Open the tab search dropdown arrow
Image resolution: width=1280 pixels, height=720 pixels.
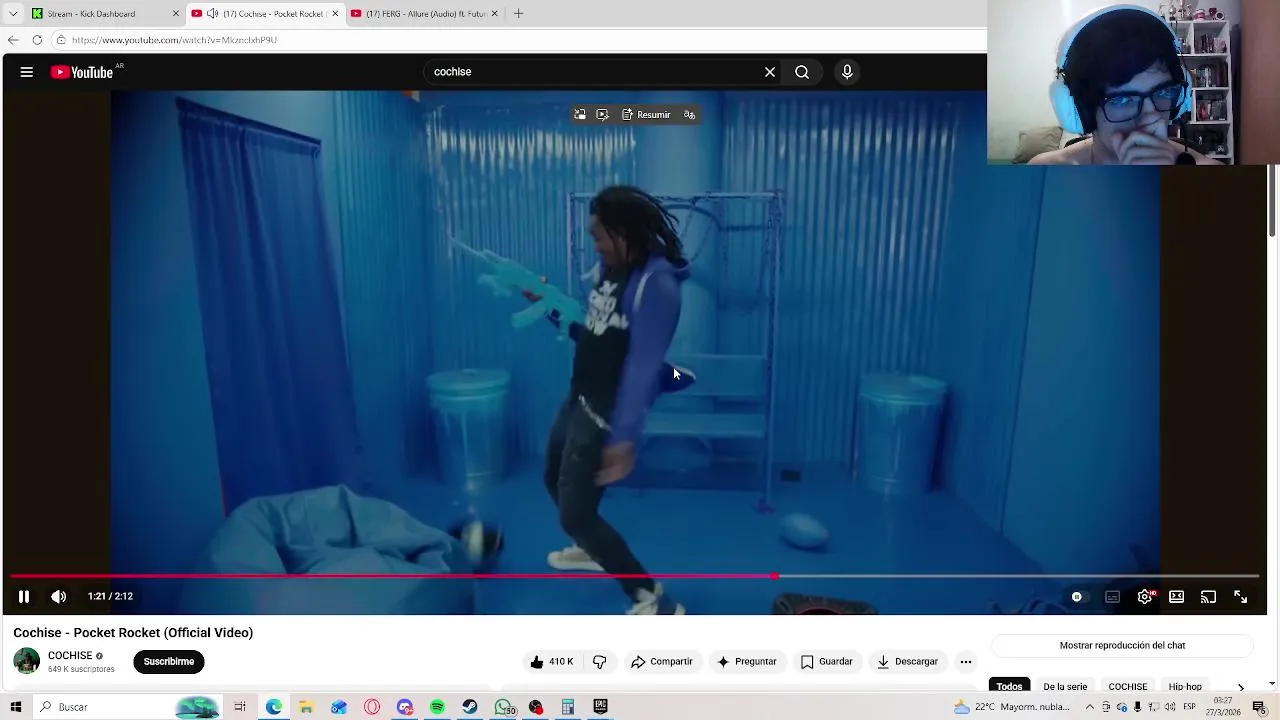[x=13, y=14]
